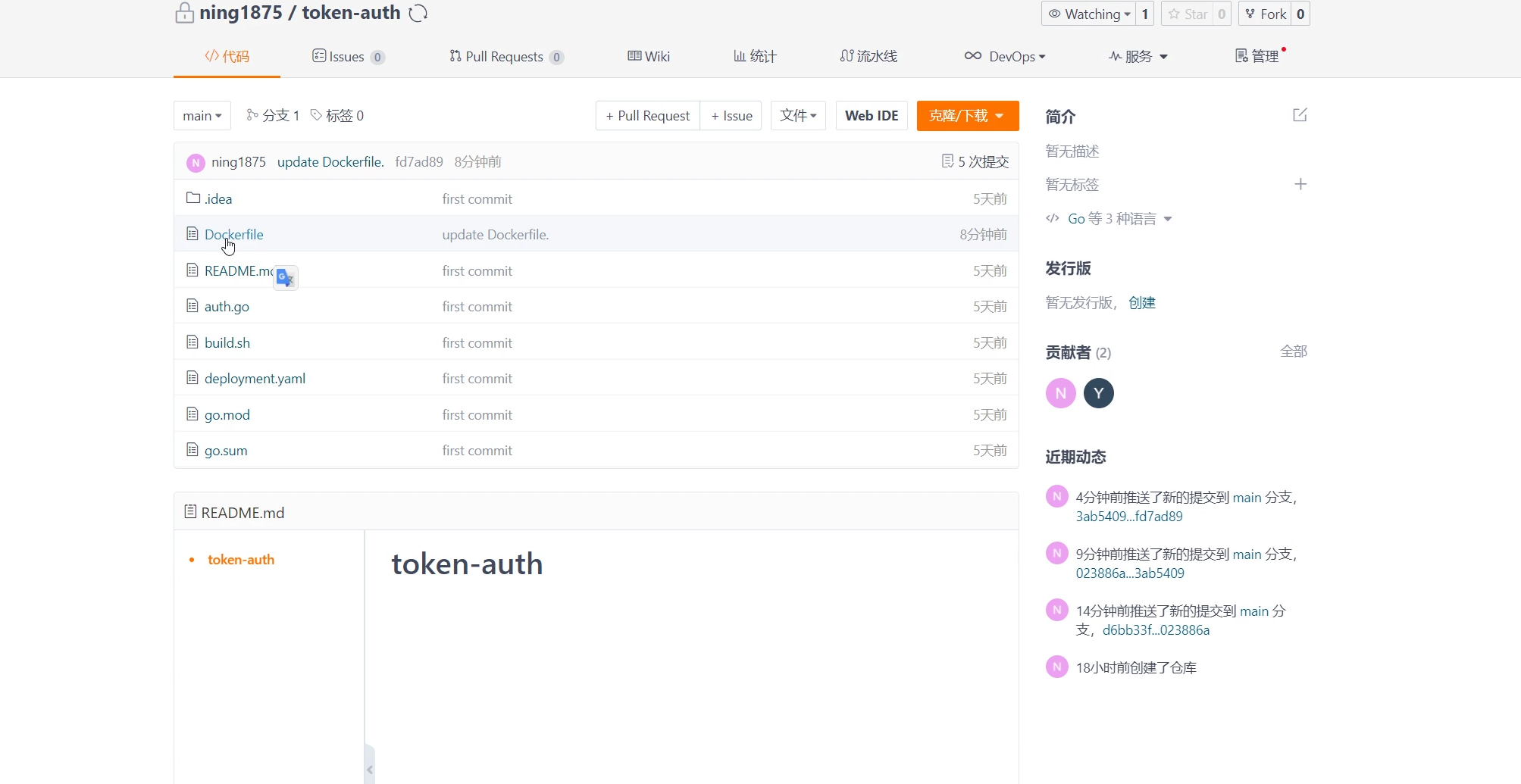1521x784 pixels.
Task: Open the main branch dropdown
Action: click(x=202, y=116)
